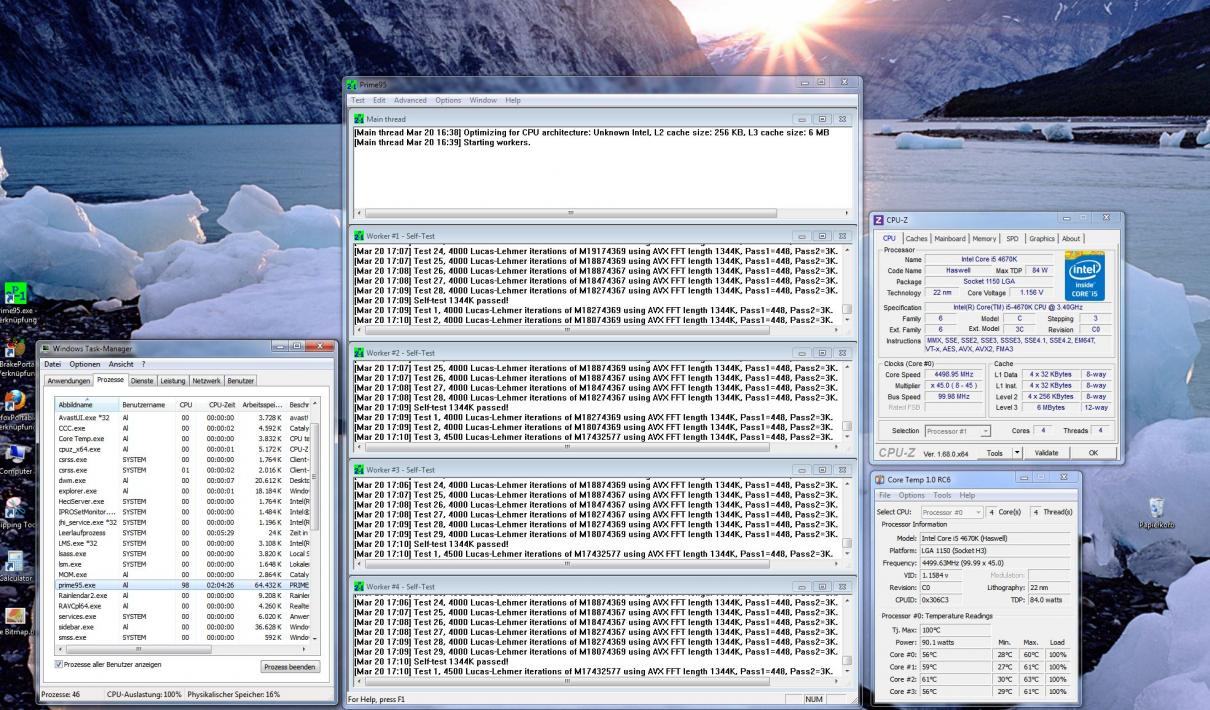Switch to the Leistung tab in Task-Manager
The image size is (1210, 710).
click(x=173, y=381)
